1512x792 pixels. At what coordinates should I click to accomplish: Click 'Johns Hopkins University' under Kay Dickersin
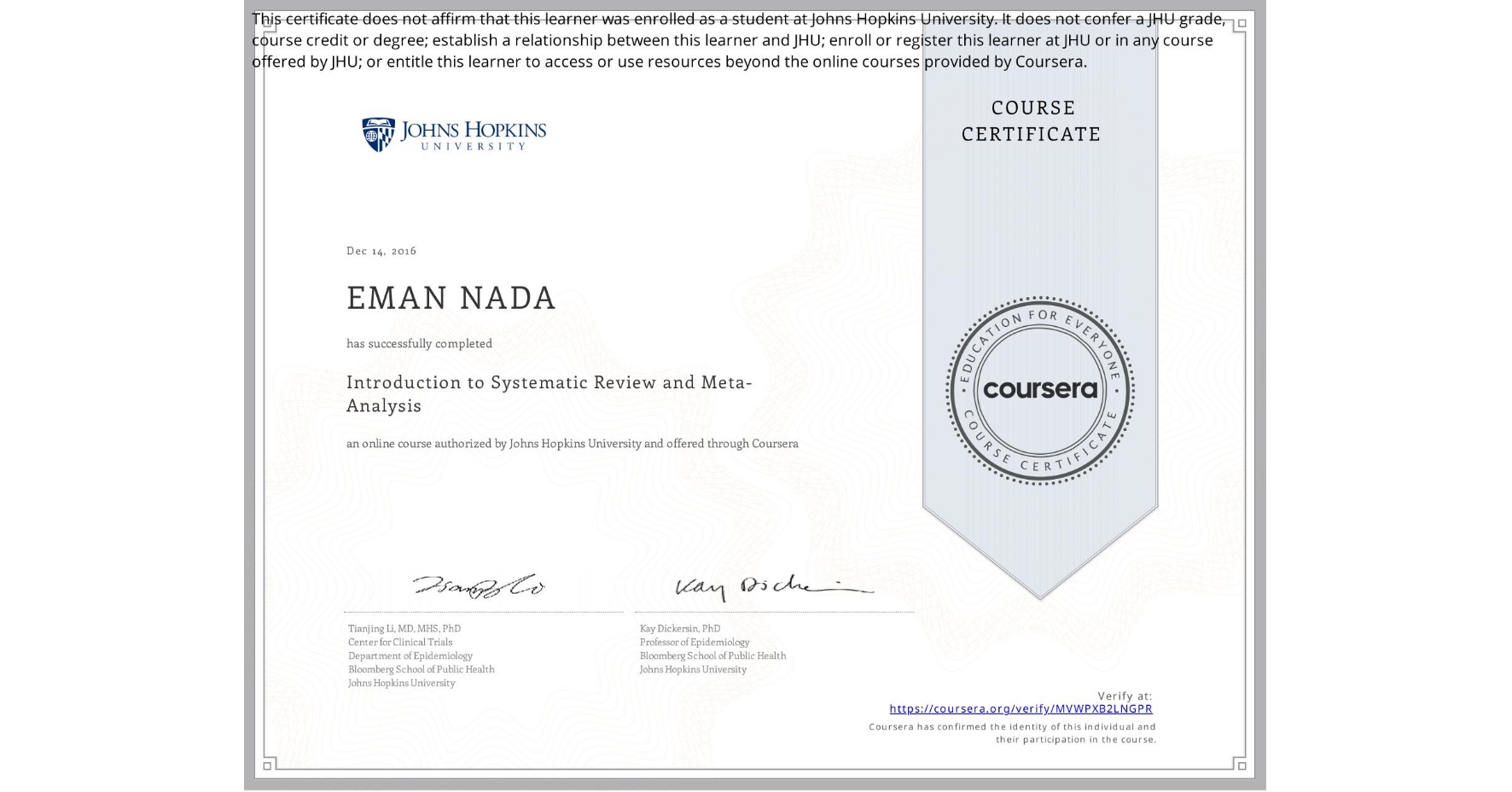(693, 670)
